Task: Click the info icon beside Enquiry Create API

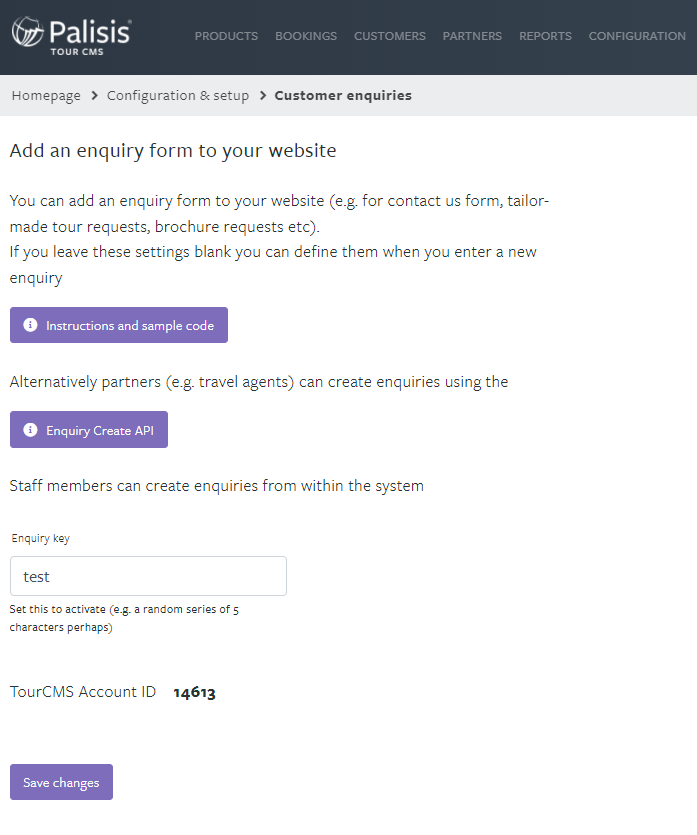Action: (x=30, y=430)
